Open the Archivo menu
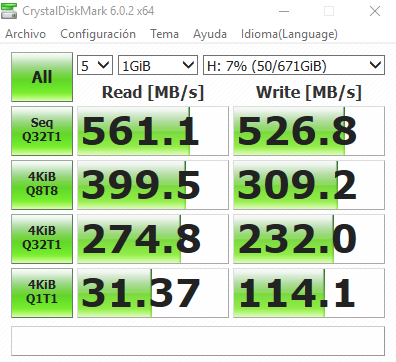 [x=25, y=34]
